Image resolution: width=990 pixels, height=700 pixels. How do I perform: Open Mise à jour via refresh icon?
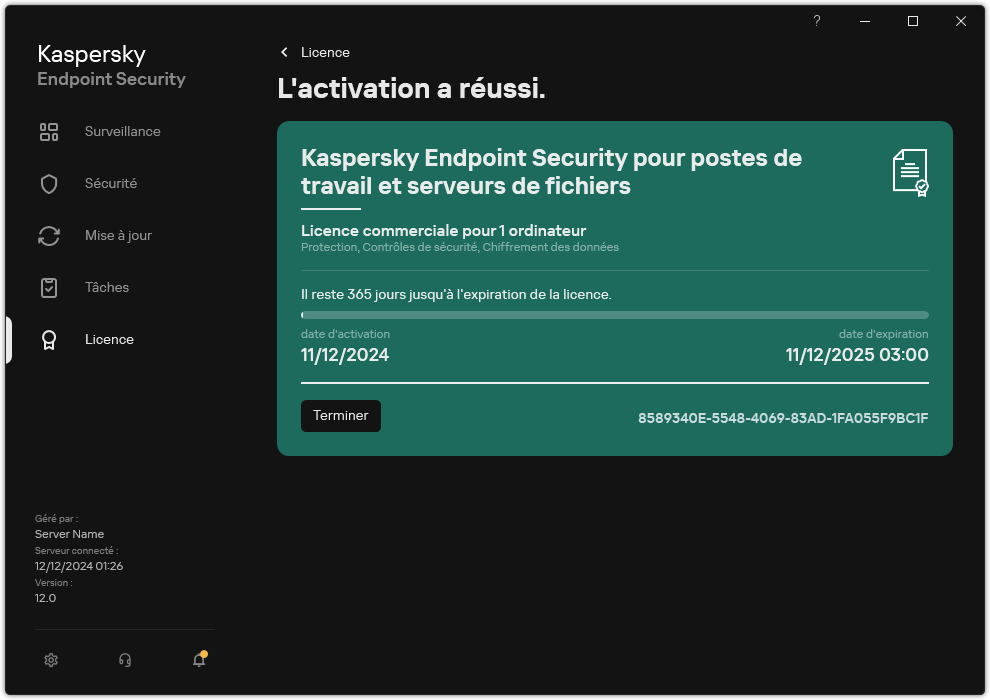click(x=49, y=235)
